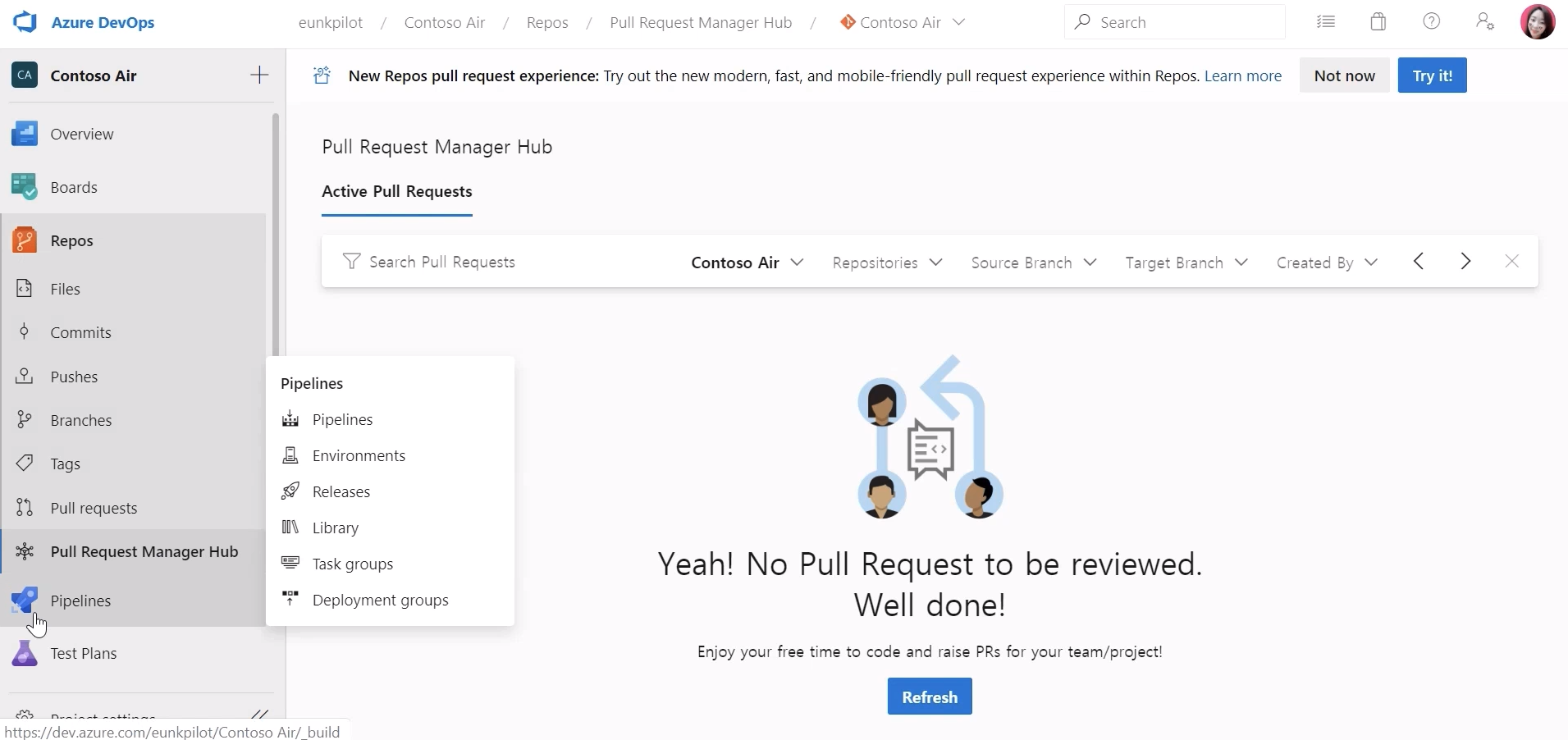Choose Task groups in the flyout menu
Screen dimensions: 1568x740
tap(390, 564)
